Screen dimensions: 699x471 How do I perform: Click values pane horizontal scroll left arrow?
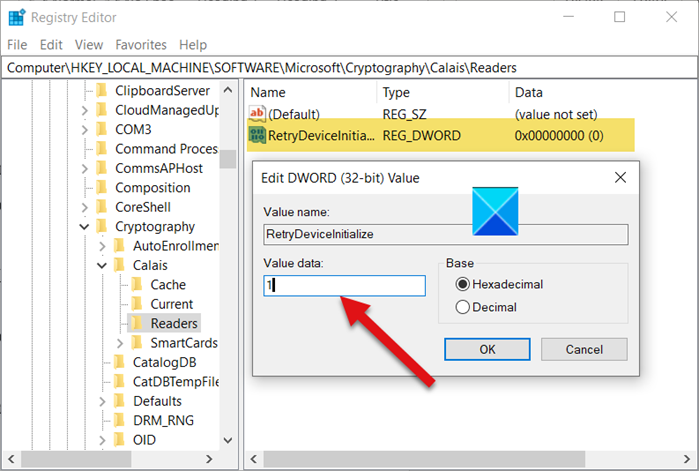click(x=254, y=459)
